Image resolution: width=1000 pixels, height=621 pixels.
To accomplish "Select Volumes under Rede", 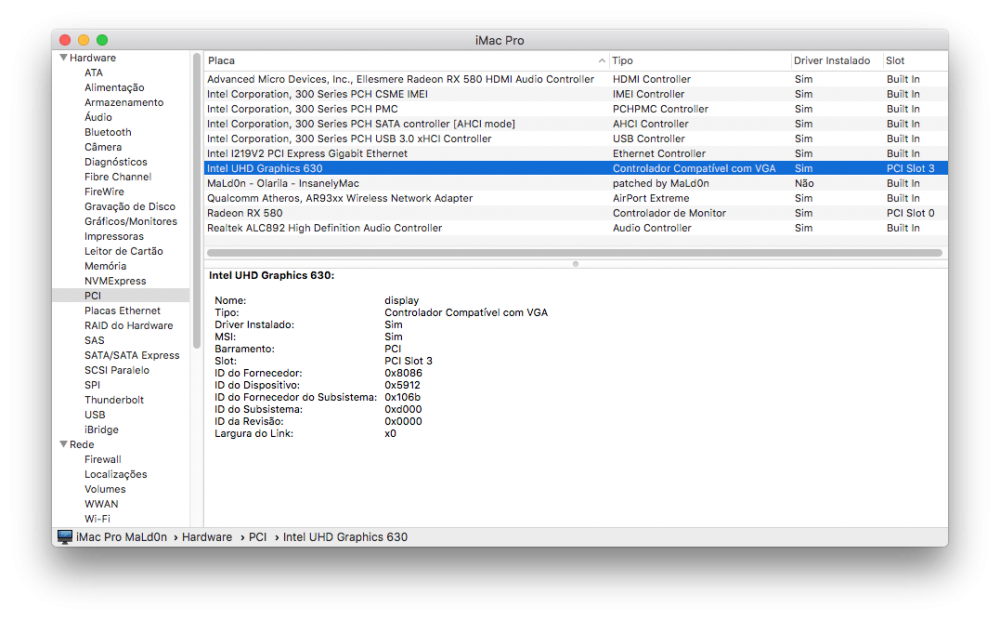I will (105, 489).
